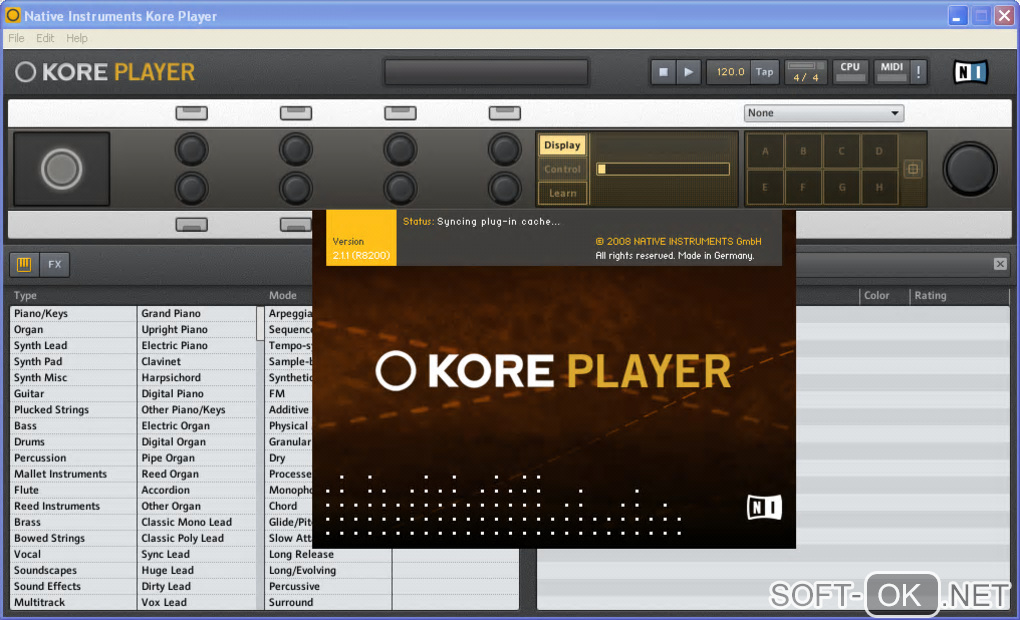Toggle second upper controller button
The image size is (1020, 620).
coord(296,113)
